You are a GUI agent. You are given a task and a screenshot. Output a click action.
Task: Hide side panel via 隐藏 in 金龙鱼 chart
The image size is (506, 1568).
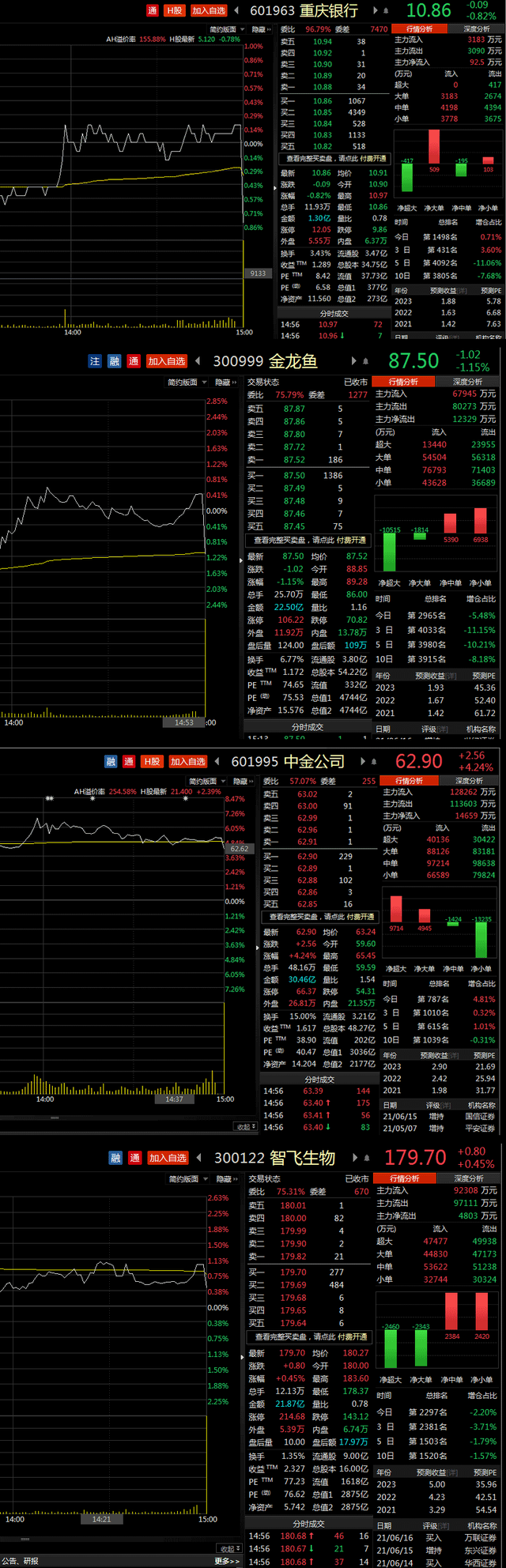(227, 383)
